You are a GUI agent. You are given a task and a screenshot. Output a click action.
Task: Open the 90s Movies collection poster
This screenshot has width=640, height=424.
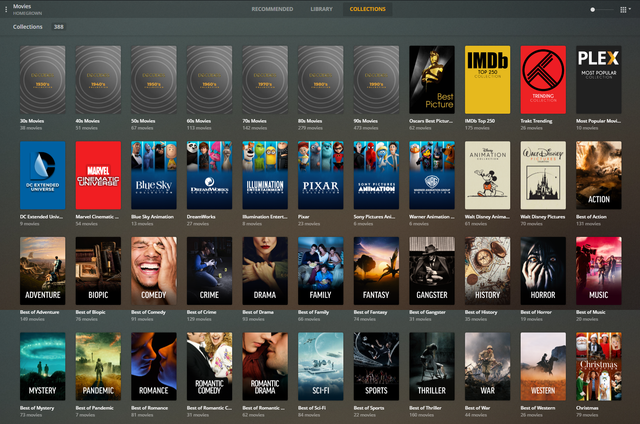tap(376, 80)
